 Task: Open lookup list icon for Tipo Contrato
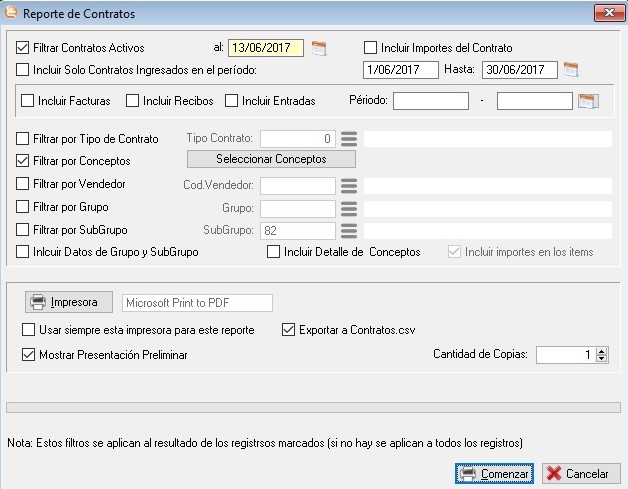point(348,139)
